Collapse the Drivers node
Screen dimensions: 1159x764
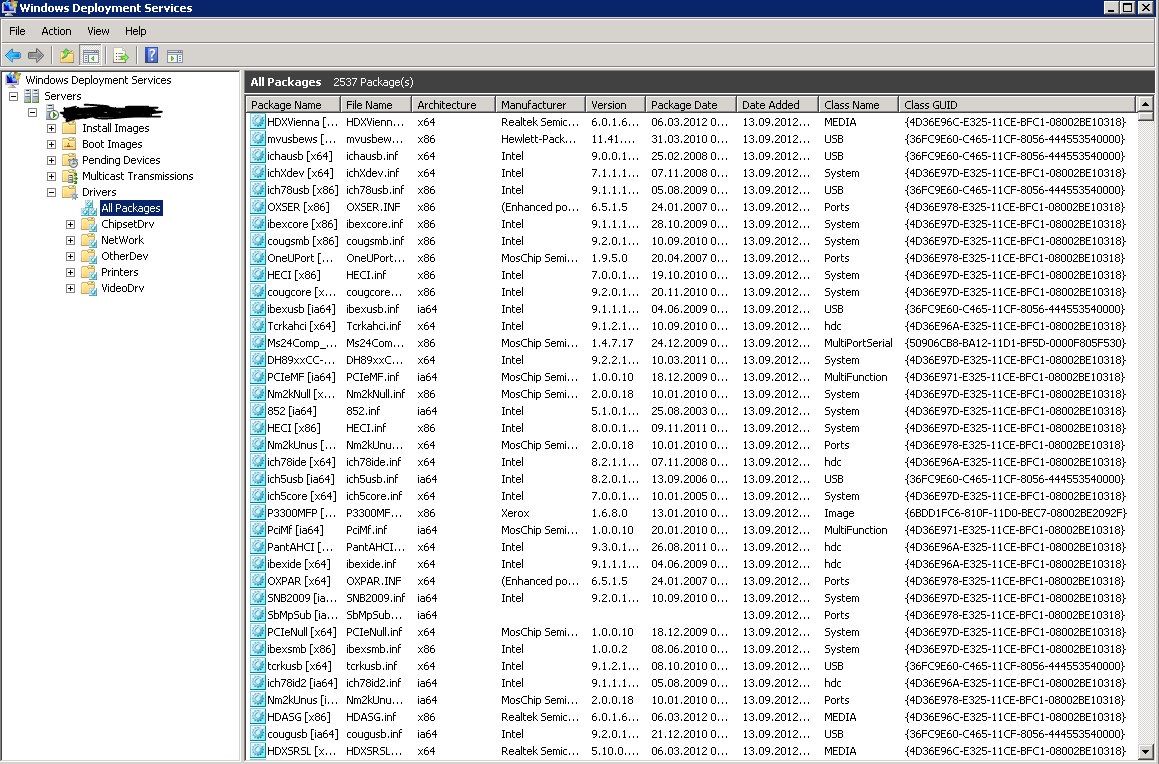coord(52,192)
